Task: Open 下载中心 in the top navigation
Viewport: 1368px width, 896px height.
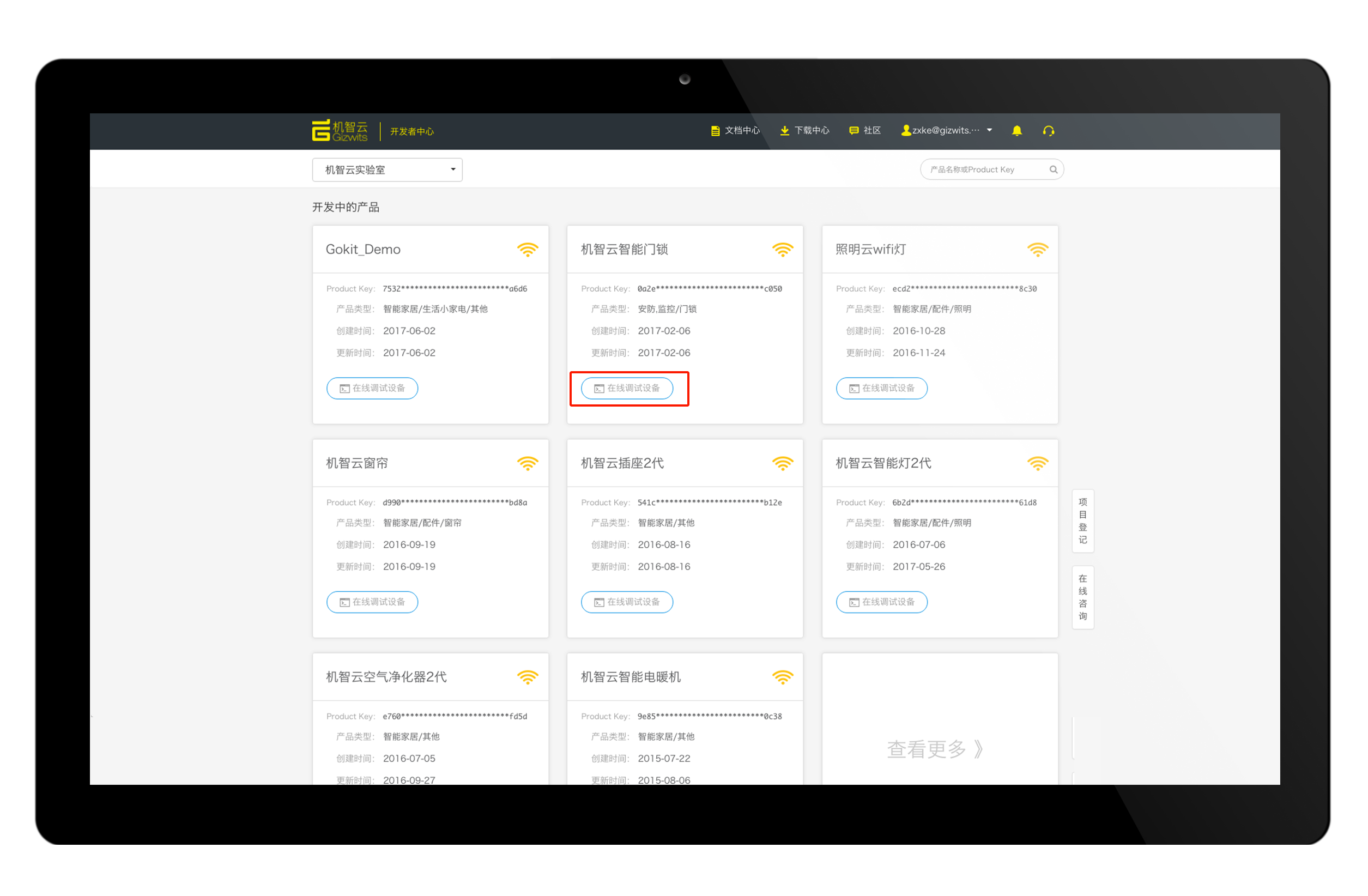Action: click(x=804, y=130)
